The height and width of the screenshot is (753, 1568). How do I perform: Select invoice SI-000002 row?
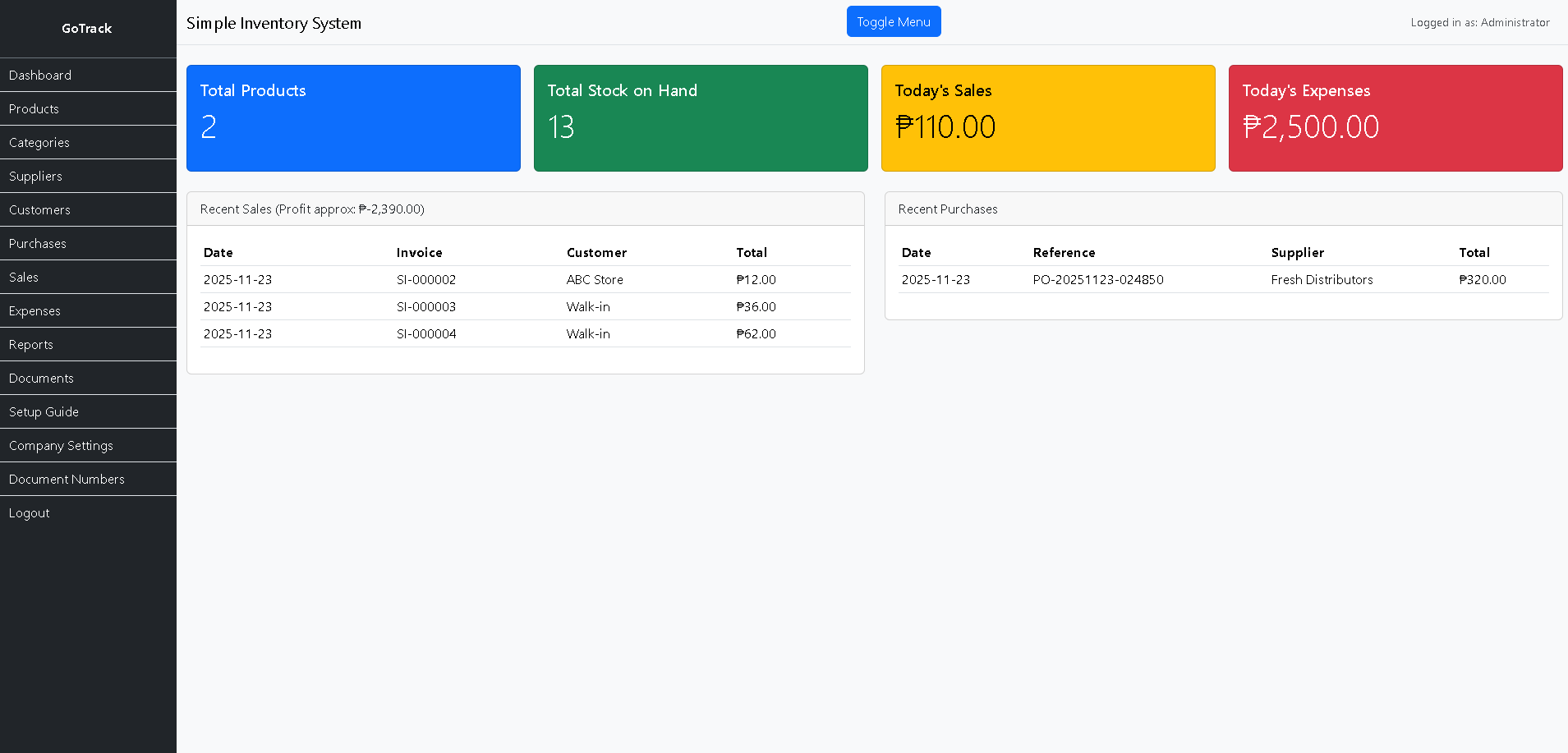point(425,279)
